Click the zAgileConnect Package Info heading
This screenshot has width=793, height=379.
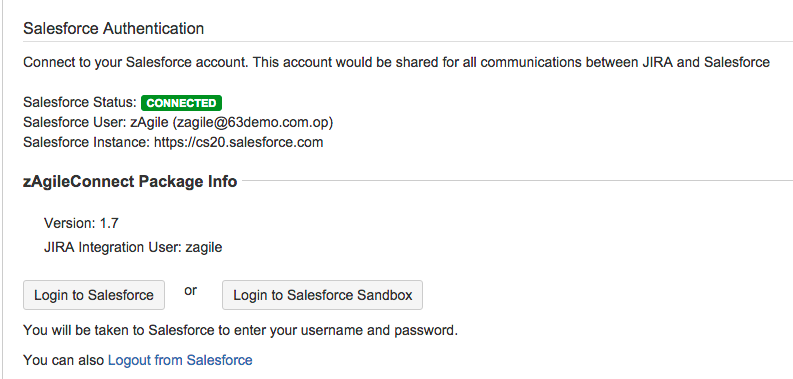[130, 181]
